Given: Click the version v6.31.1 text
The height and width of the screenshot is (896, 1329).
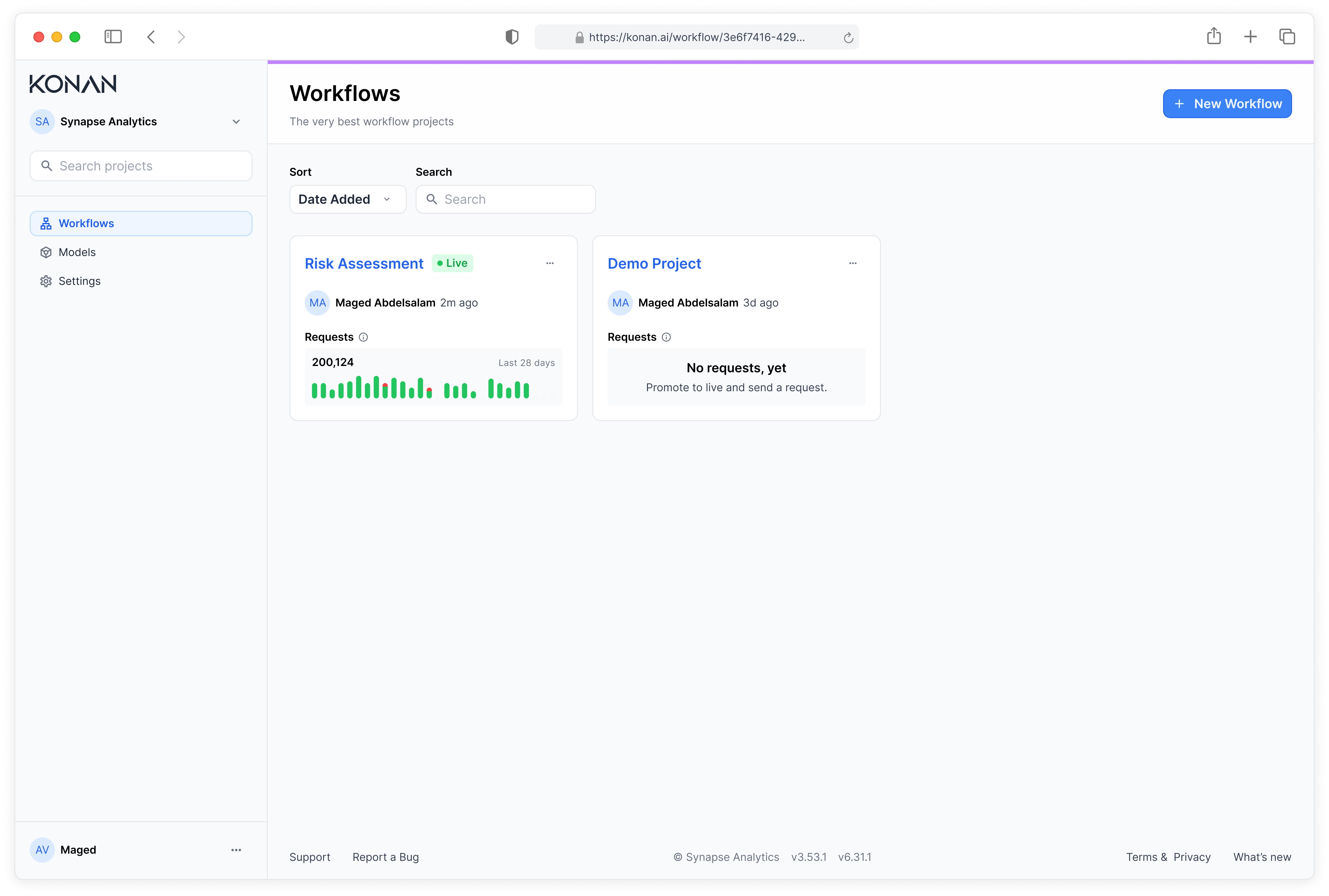Looking at the screenshot, I should (x=854, y=857).
